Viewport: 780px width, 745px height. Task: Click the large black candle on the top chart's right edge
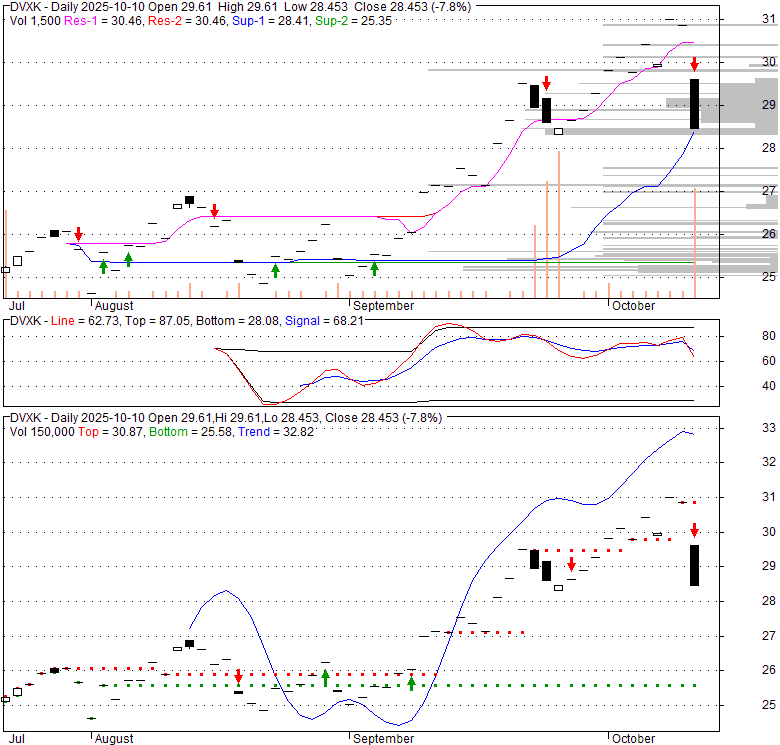(694, 104)
